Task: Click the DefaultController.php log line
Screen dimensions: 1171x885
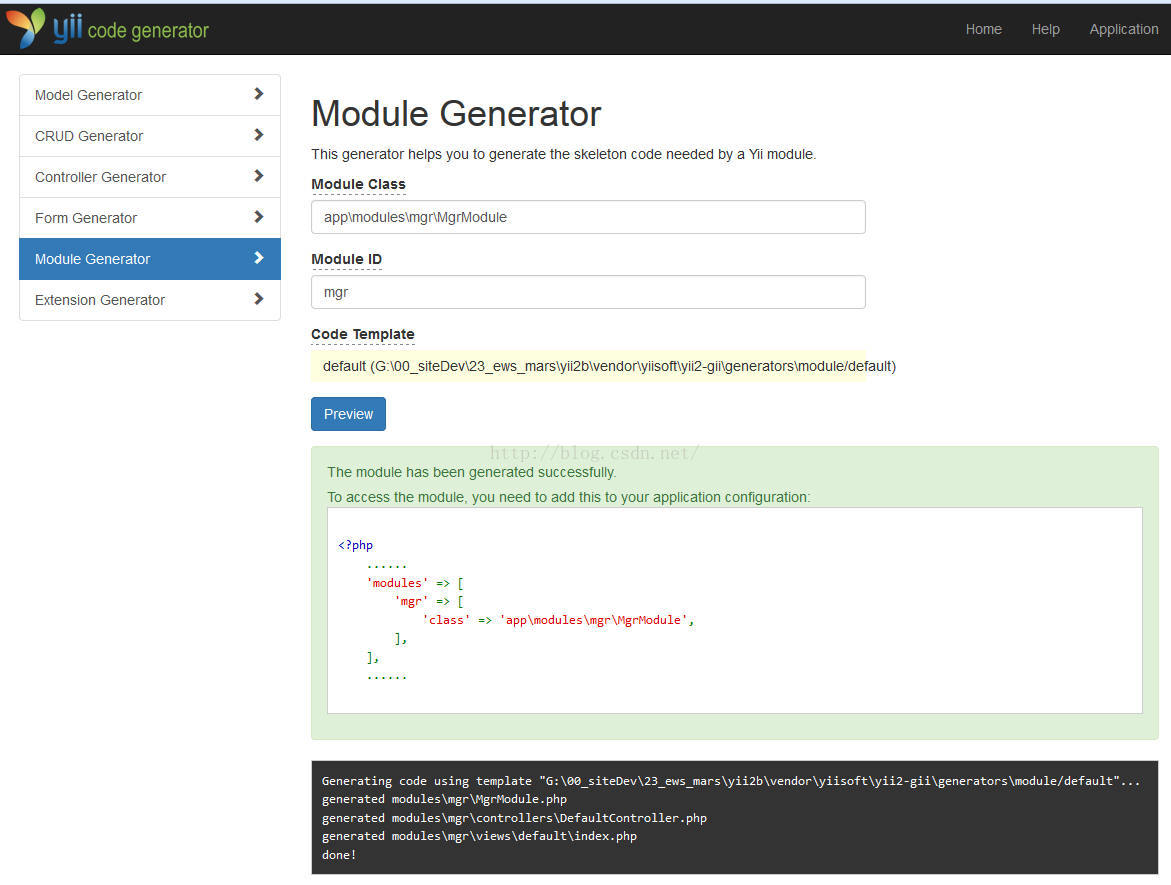Action: [514, 818]
